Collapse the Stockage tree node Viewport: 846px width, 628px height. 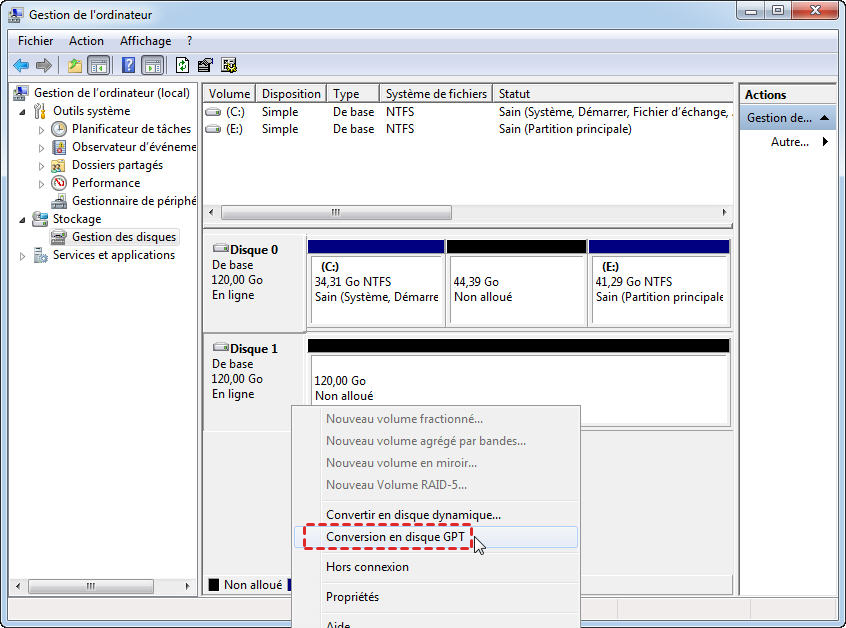point(22,220)
